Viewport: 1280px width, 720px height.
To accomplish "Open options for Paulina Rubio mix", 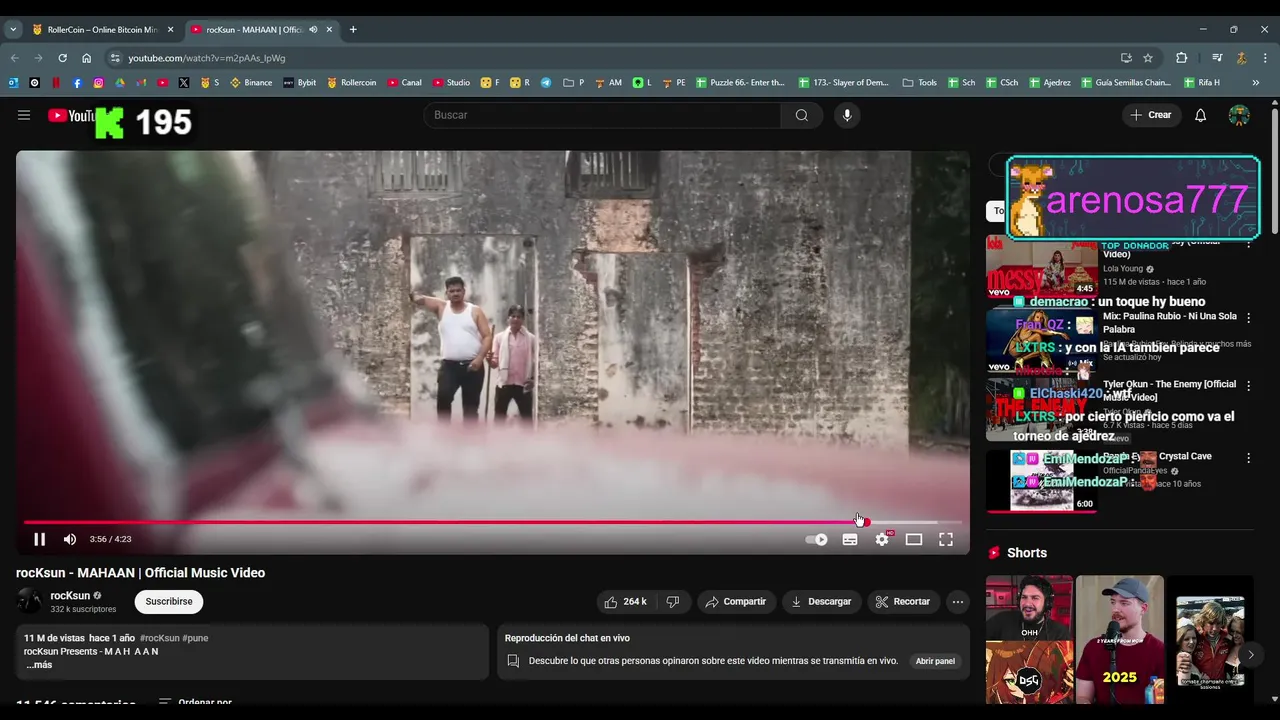I will [1248, 318].
